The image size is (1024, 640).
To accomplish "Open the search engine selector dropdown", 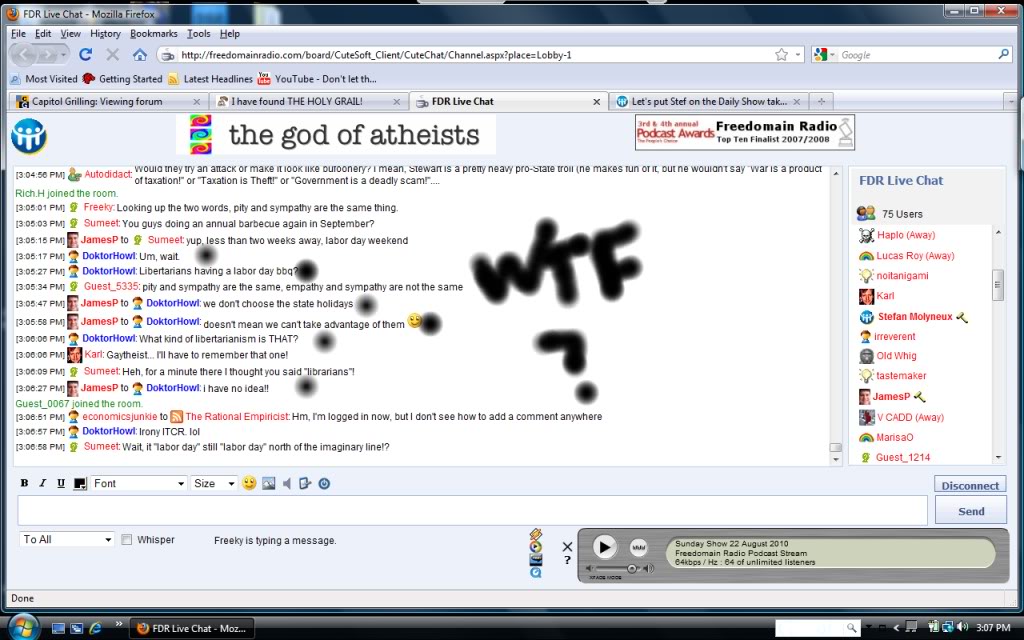I will pyautogui.click(x=825, y=55).
